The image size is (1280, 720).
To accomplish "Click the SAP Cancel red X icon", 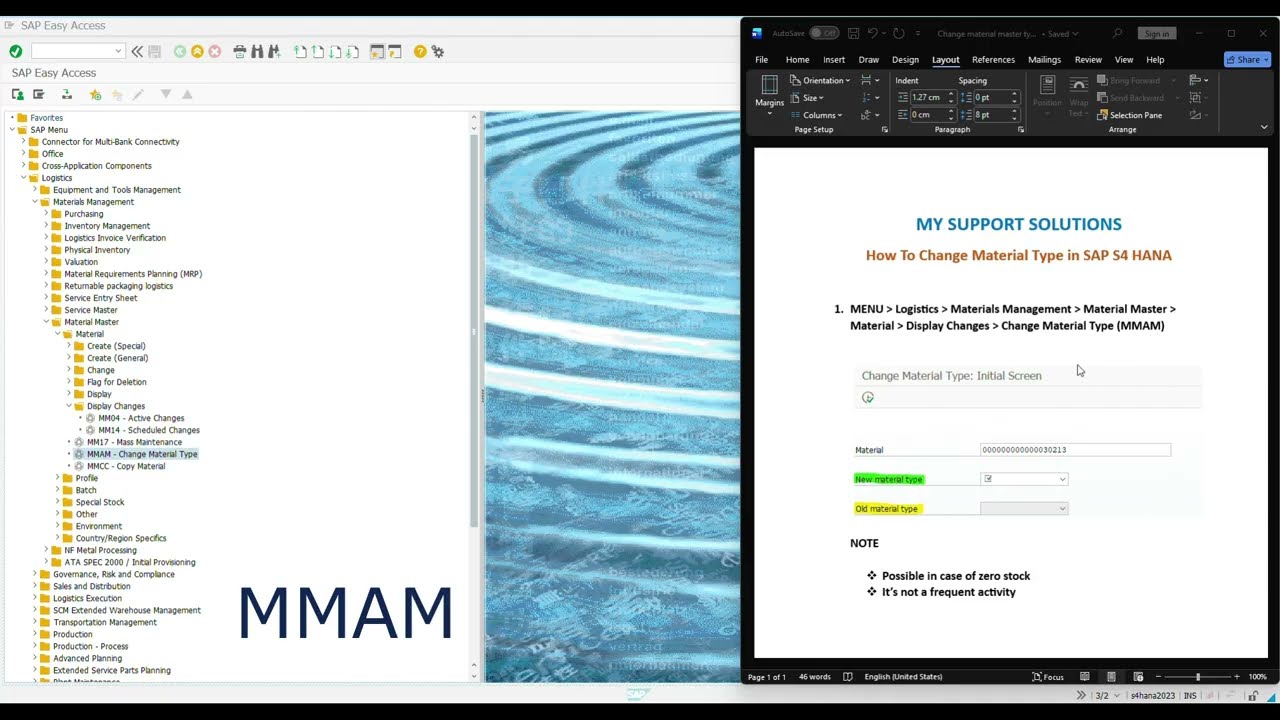I will 214,51.
